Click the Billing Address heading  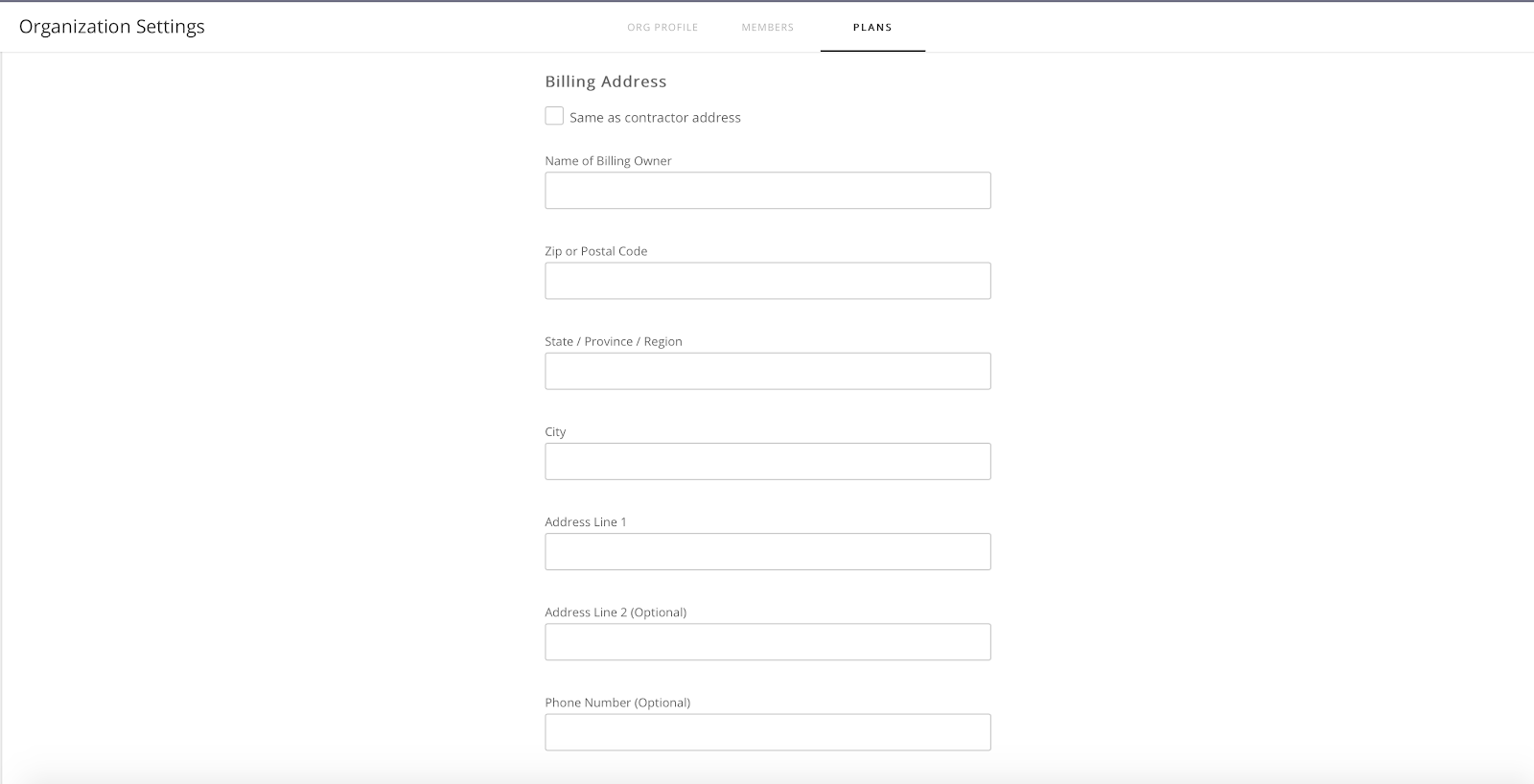(x=606, y=81)
